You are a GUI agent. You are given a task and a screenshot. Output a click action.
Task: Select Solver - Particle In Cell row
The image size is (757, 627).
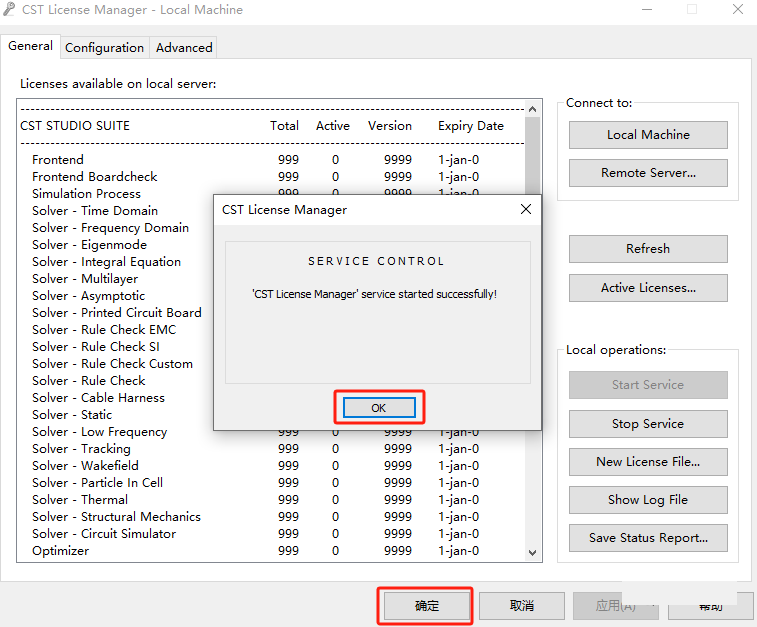point(271,483)
